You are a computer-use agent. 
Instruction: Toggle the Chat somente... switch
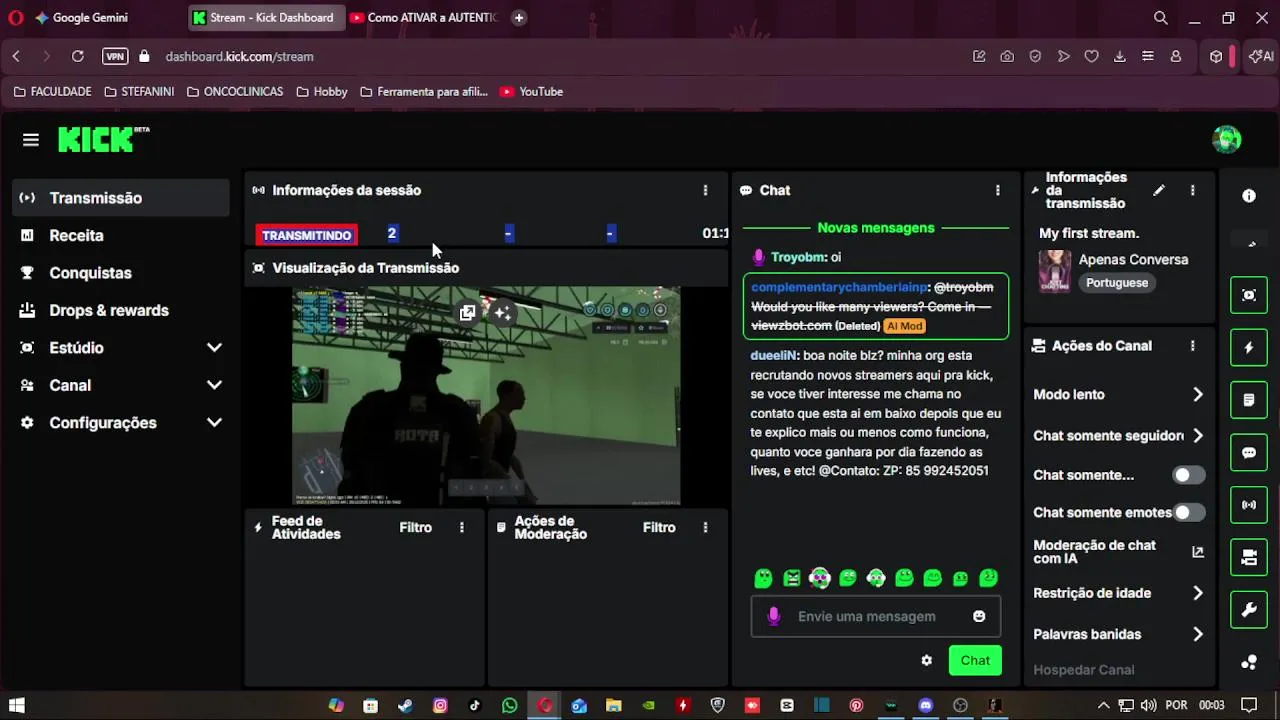(x=1188, y=475)
